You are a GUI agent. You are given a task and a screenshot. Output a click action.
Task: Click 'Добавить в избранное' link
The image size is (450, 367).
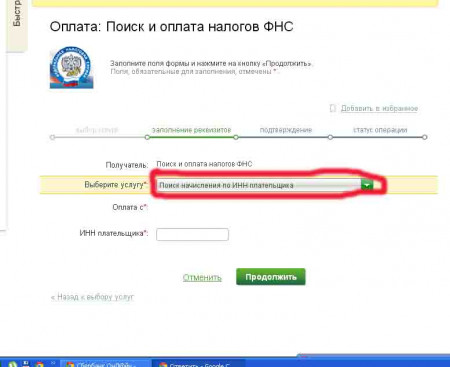tap(379, 108)
